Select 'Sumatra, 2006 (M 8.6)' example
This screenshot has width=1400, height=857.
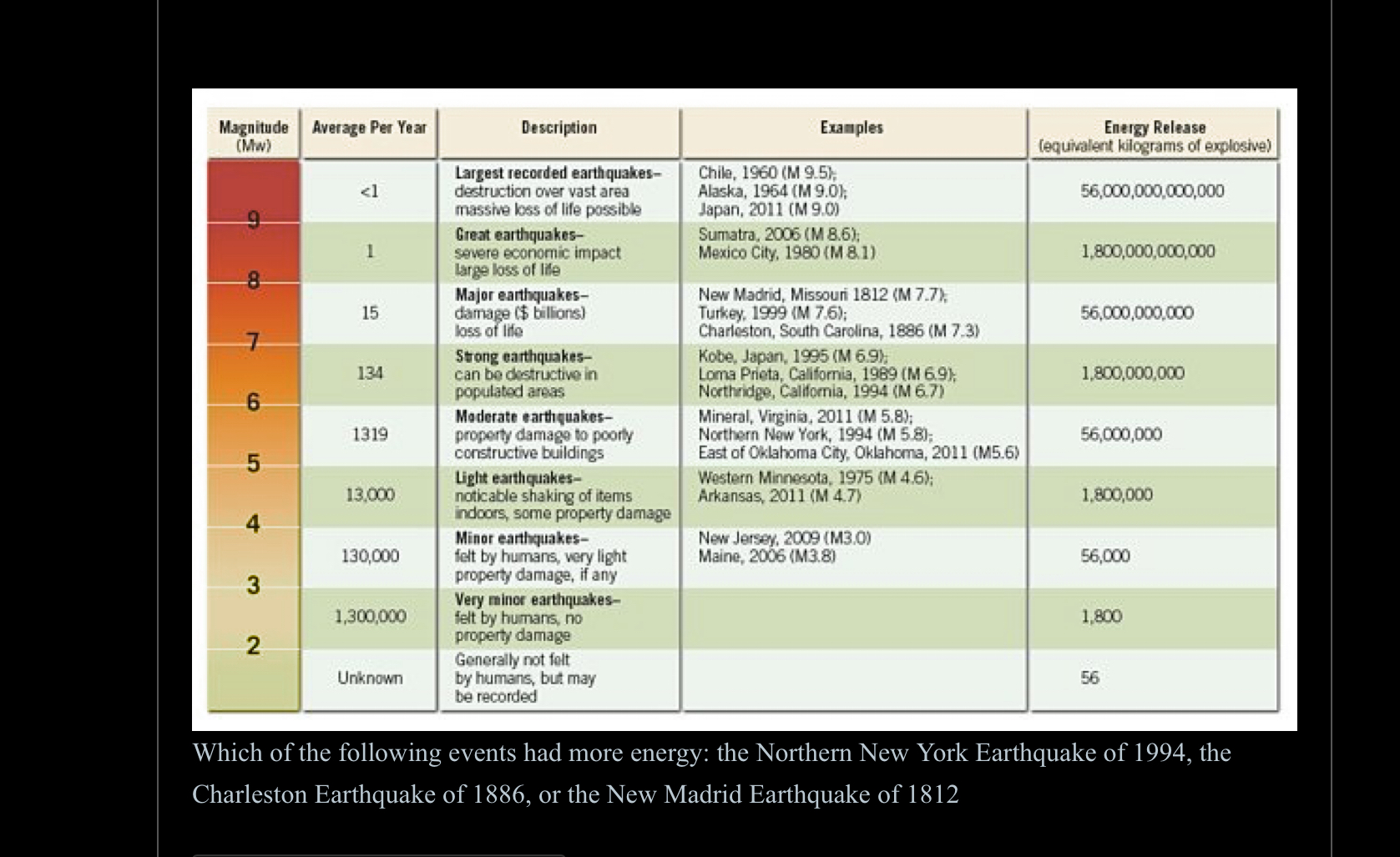[779, 234]
